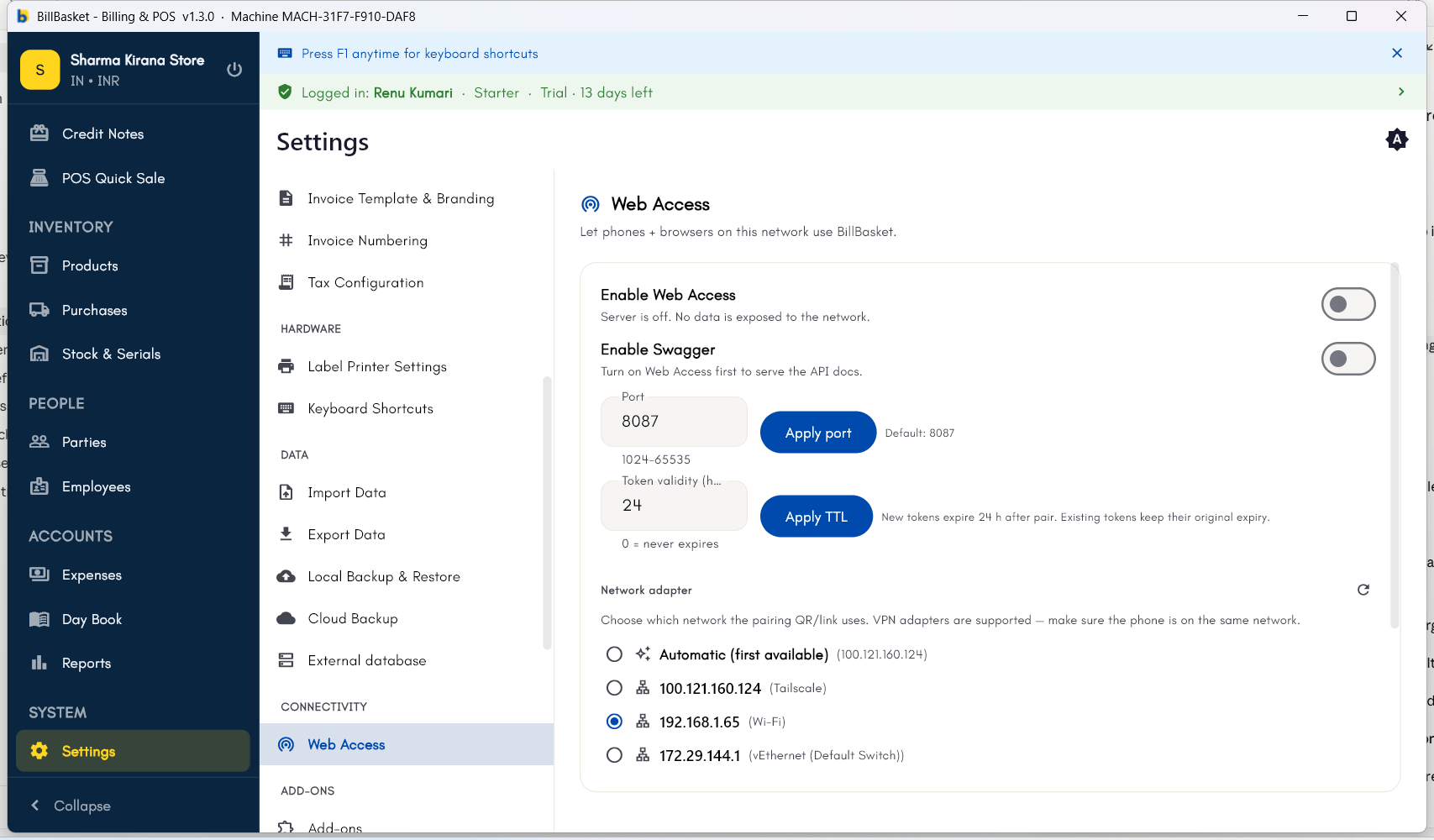Screen dimensions: 1434x840
Task: Open Label Printer Settings
Action: tap(407, 366)
